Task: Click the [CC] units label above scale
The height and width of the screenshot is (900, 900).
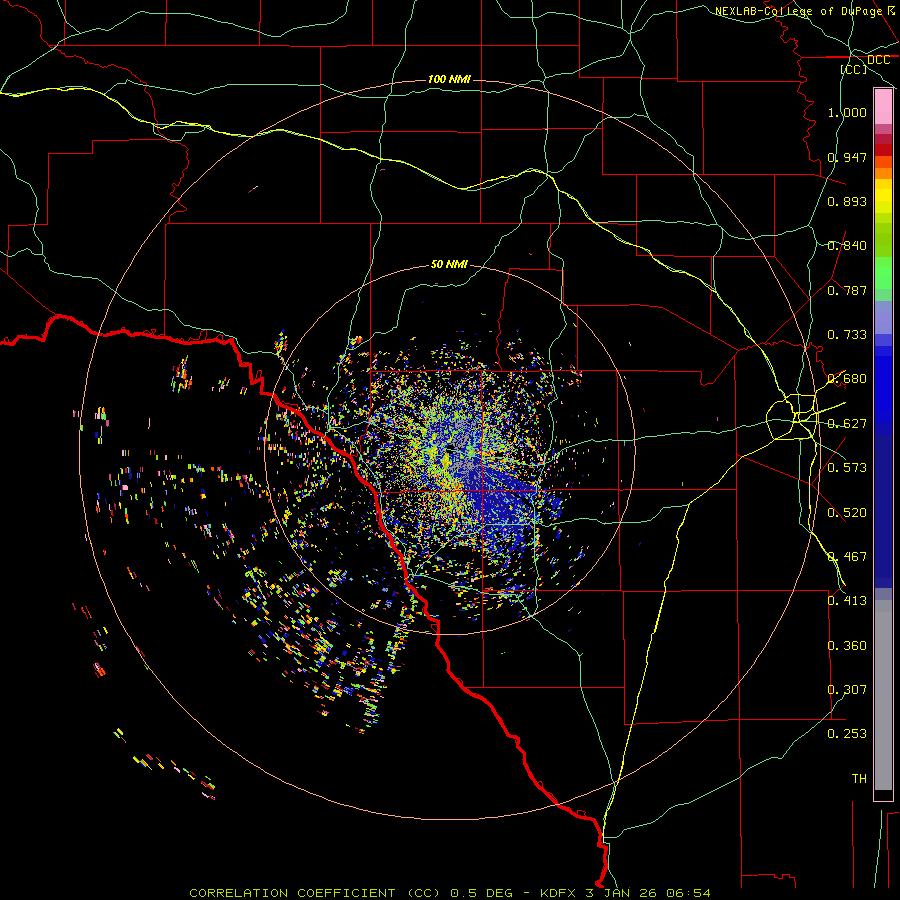Action: point(854,69)
